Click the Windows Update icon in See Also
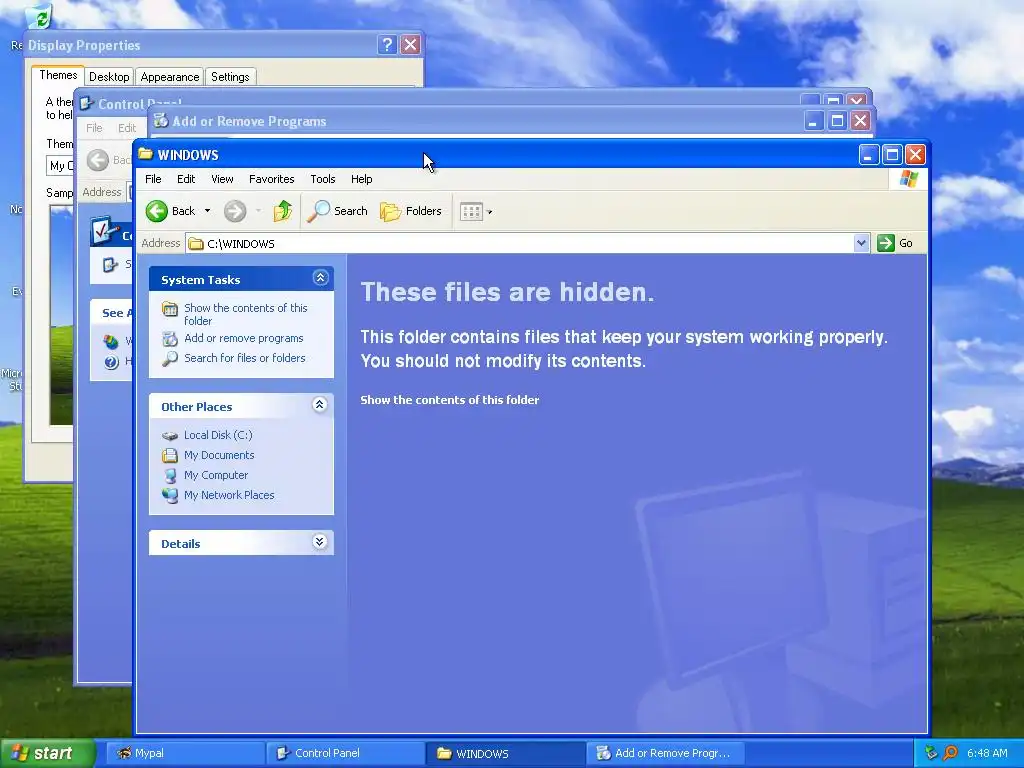Screen dimensions: 1024x768 click(x=112, y=341)
